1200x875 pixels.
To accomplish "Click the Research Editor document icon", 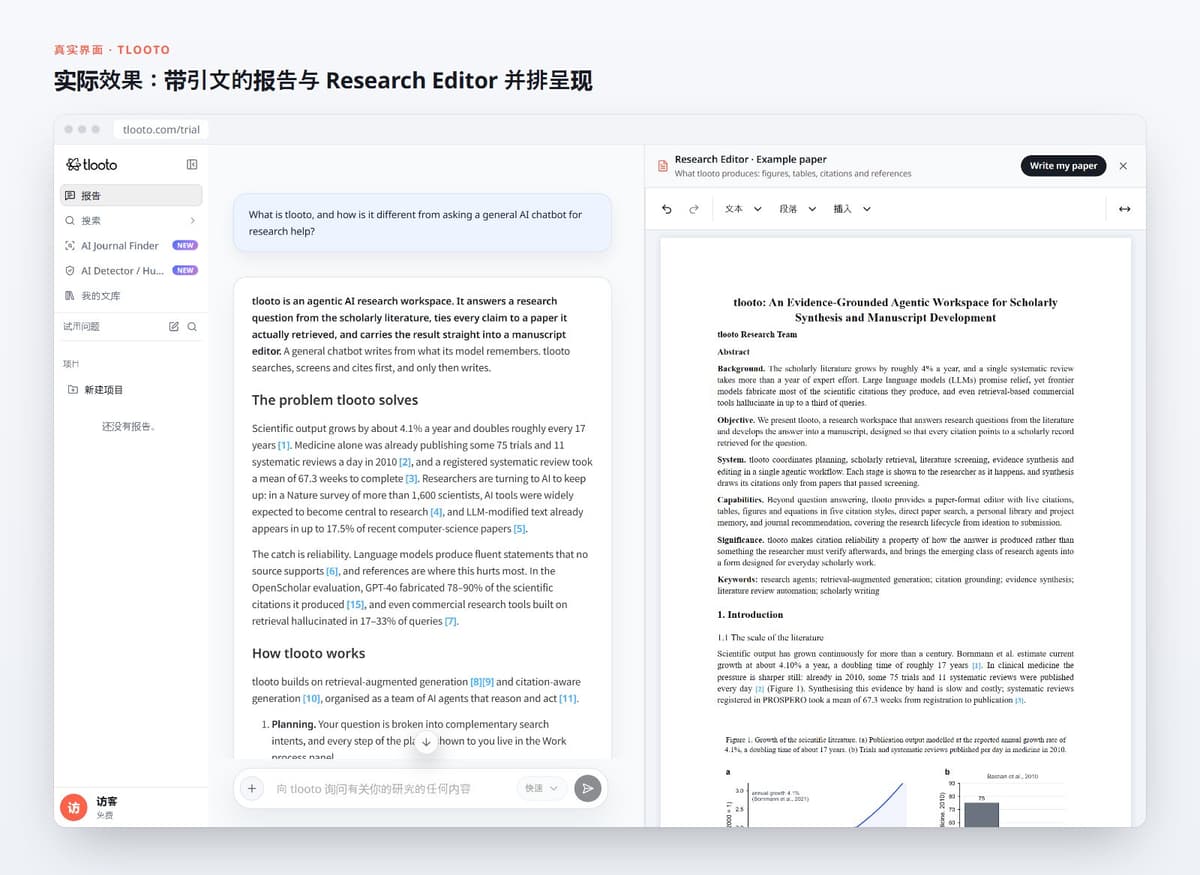I will [x=662, y=166].
